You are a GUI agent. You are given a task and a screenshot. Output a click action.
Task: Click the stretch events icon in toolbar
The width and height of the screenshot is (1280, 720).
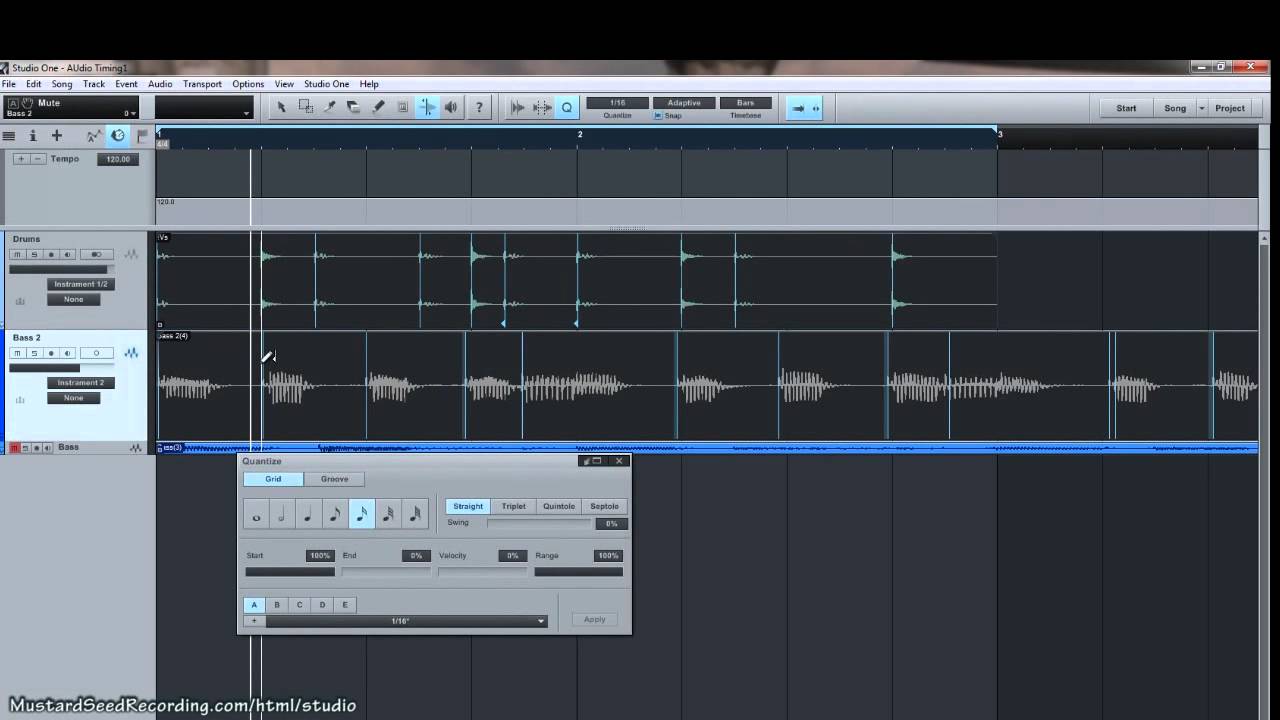click(x=542, y=107)
